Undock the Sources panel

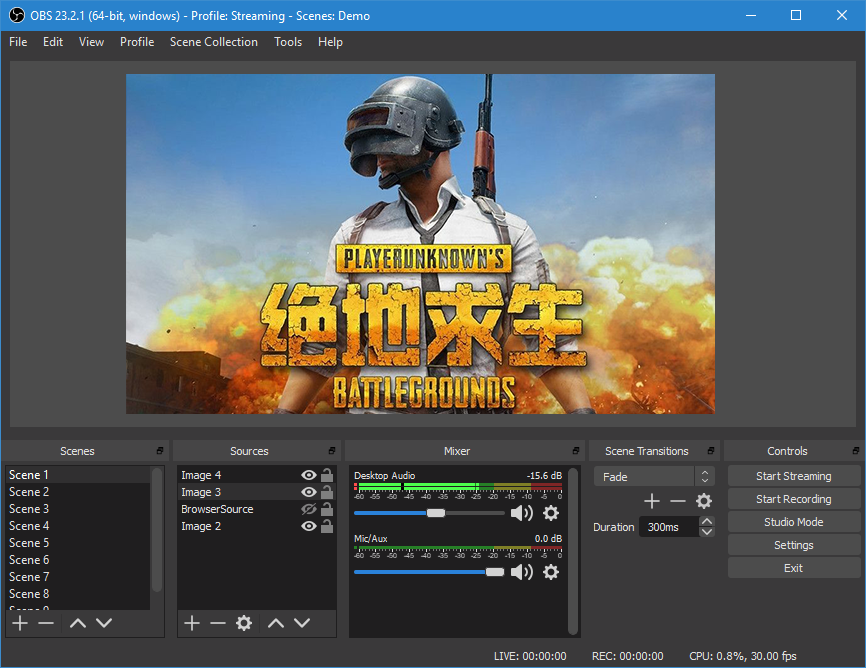[331, 451]
